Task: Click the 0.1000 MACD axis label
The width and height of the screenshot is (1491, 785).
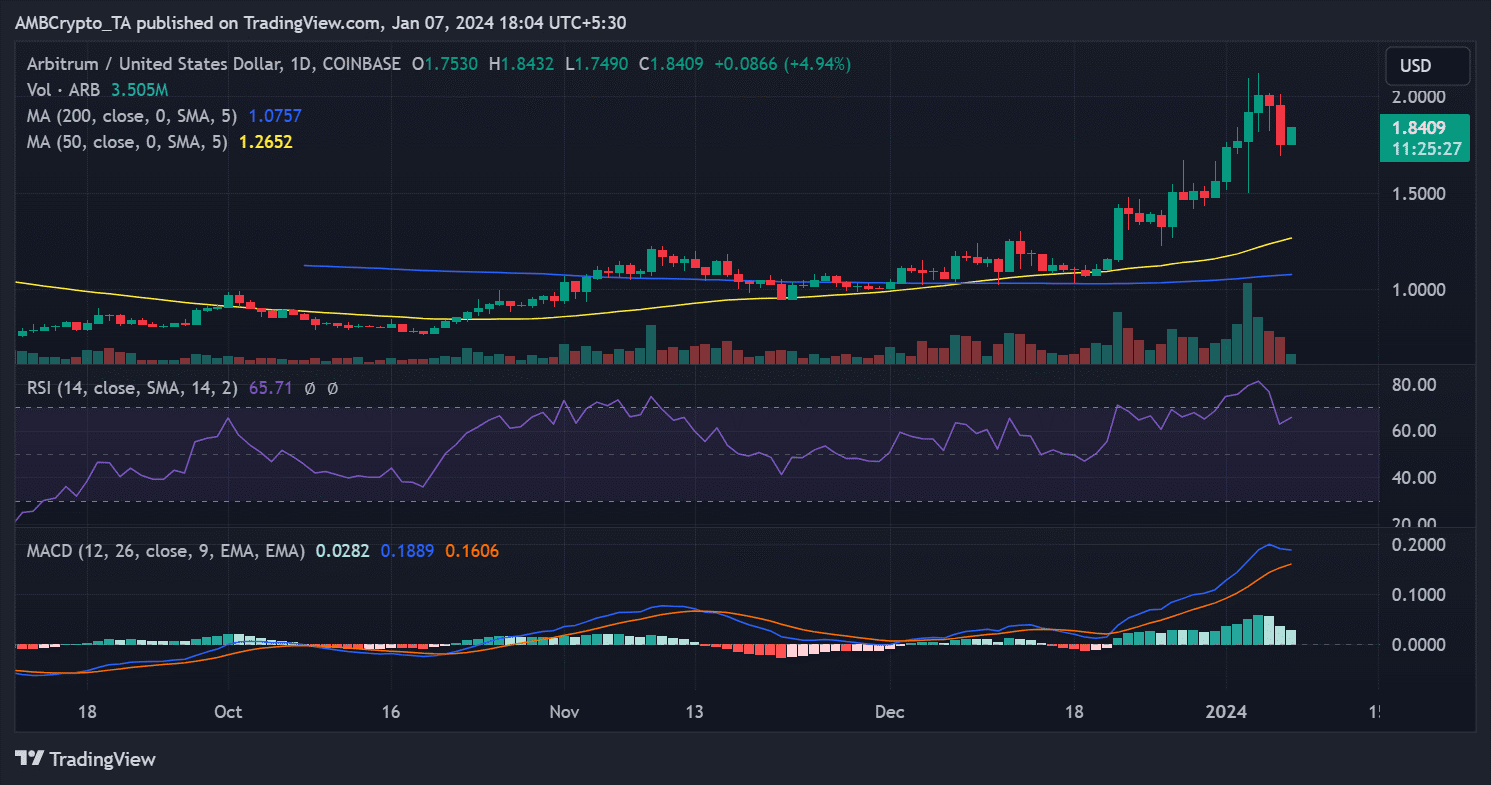Action: tap(1417, 594)
